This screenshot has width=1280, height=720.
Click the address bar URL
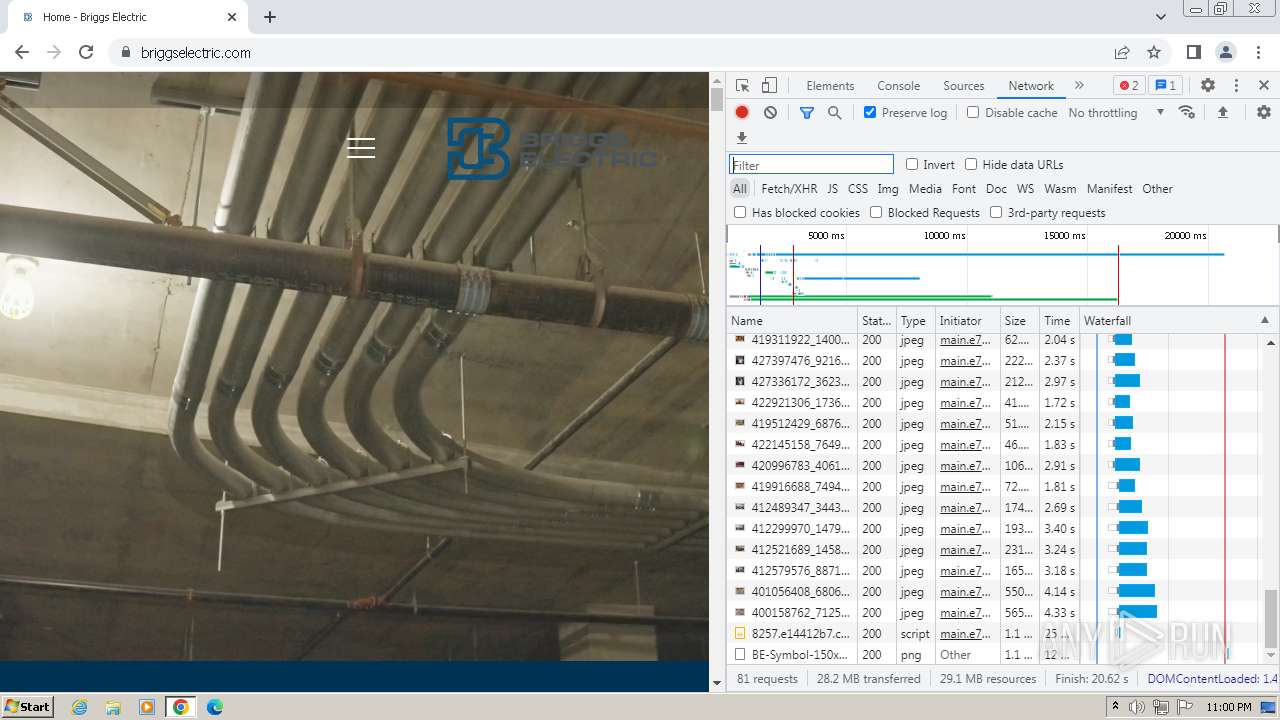click(196, 52)
